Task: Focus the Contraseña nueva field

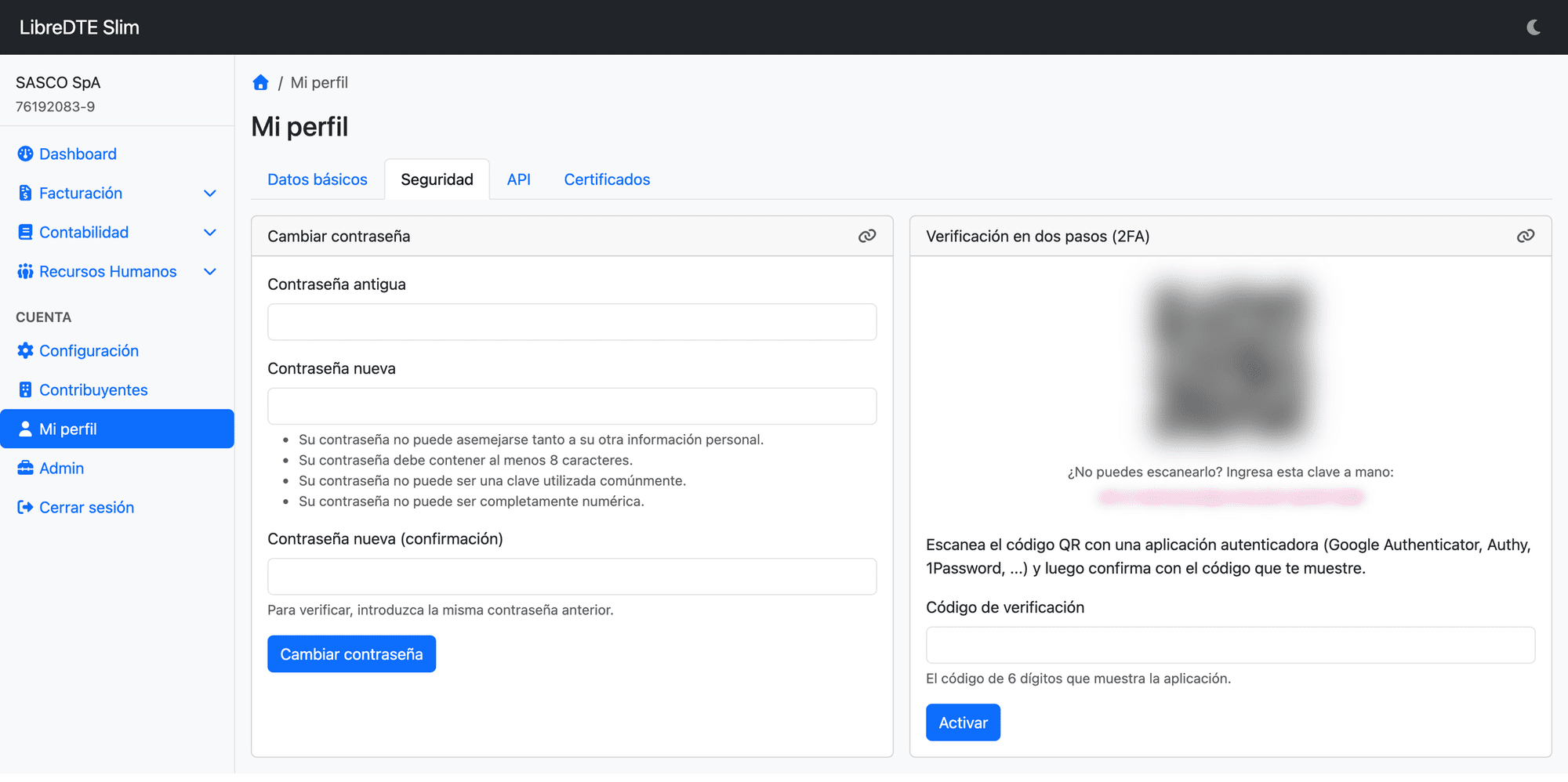Action: click(572, 406)
